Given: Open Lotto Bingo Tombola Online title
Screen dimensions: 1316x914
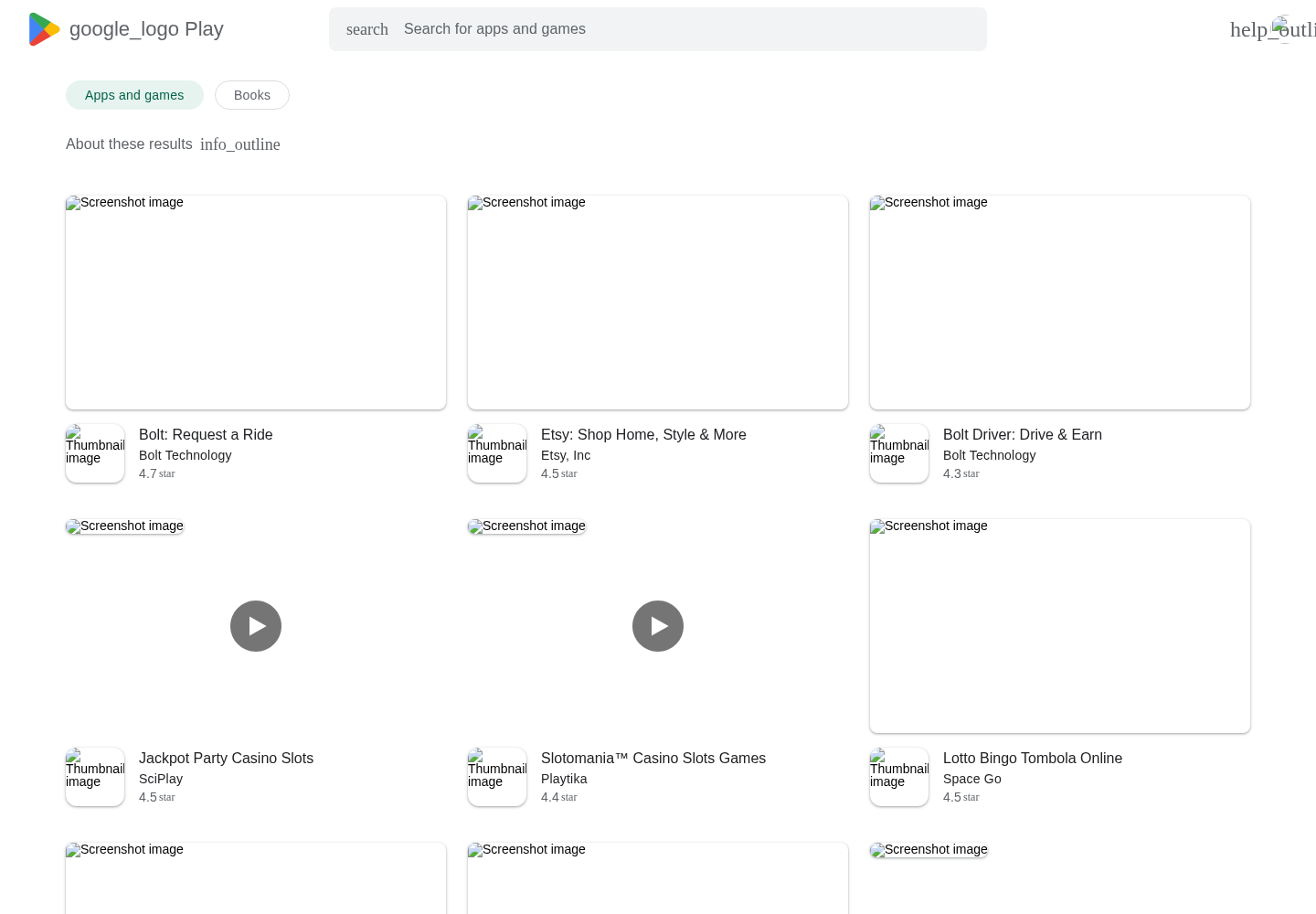Looking at the screenshot, I should pos(1033,759).
